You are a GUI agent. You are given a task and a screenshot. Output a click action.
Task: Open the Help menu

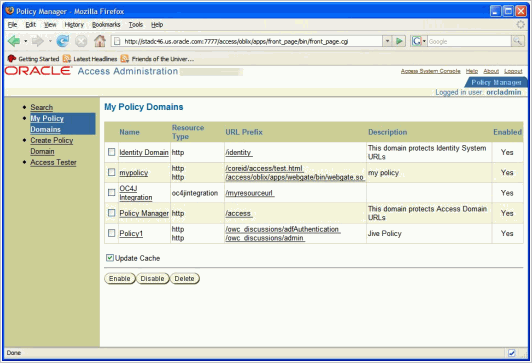pos(157,24)
